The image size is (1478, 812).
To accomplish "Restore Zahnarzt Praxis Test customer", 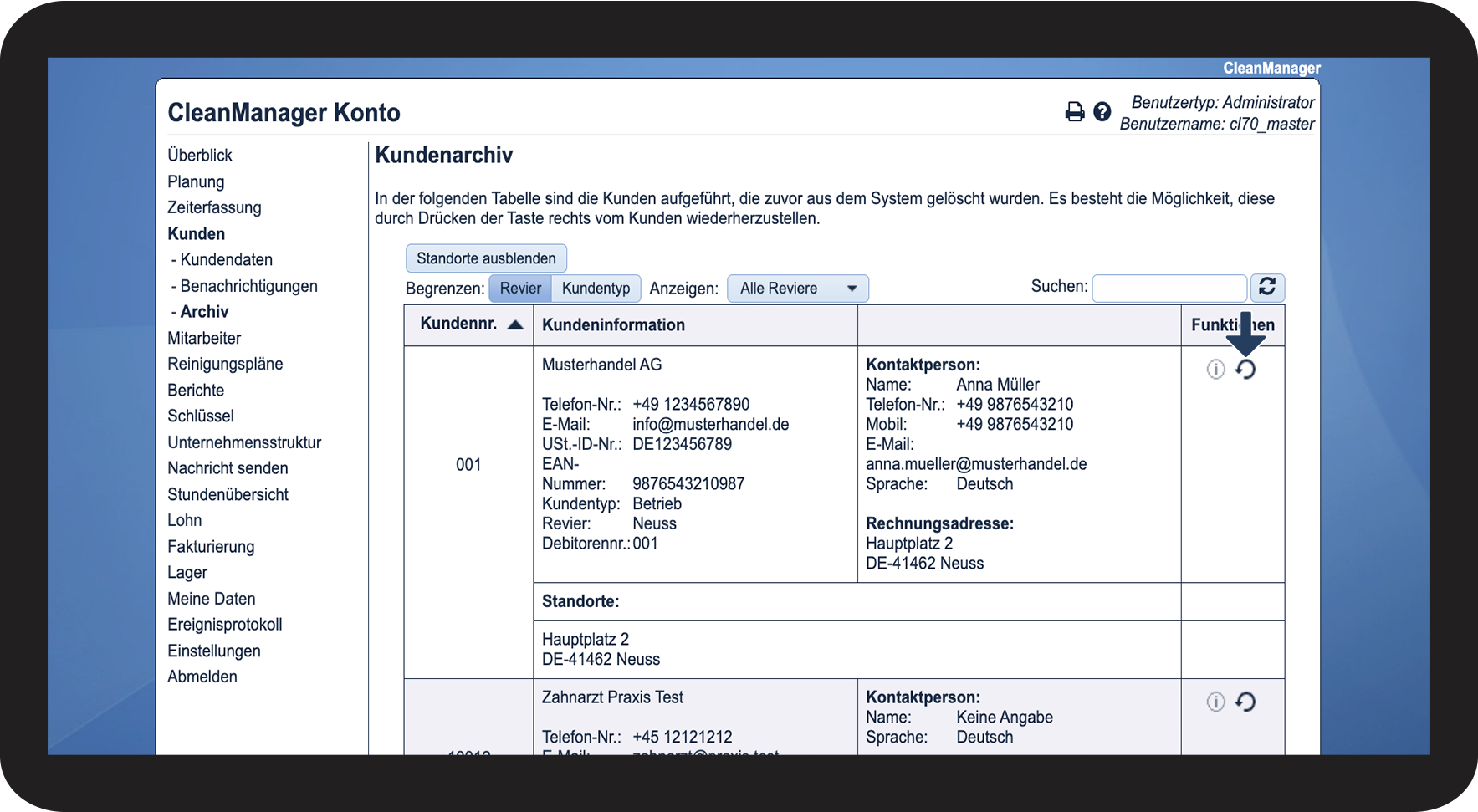I will point(1245,702).
